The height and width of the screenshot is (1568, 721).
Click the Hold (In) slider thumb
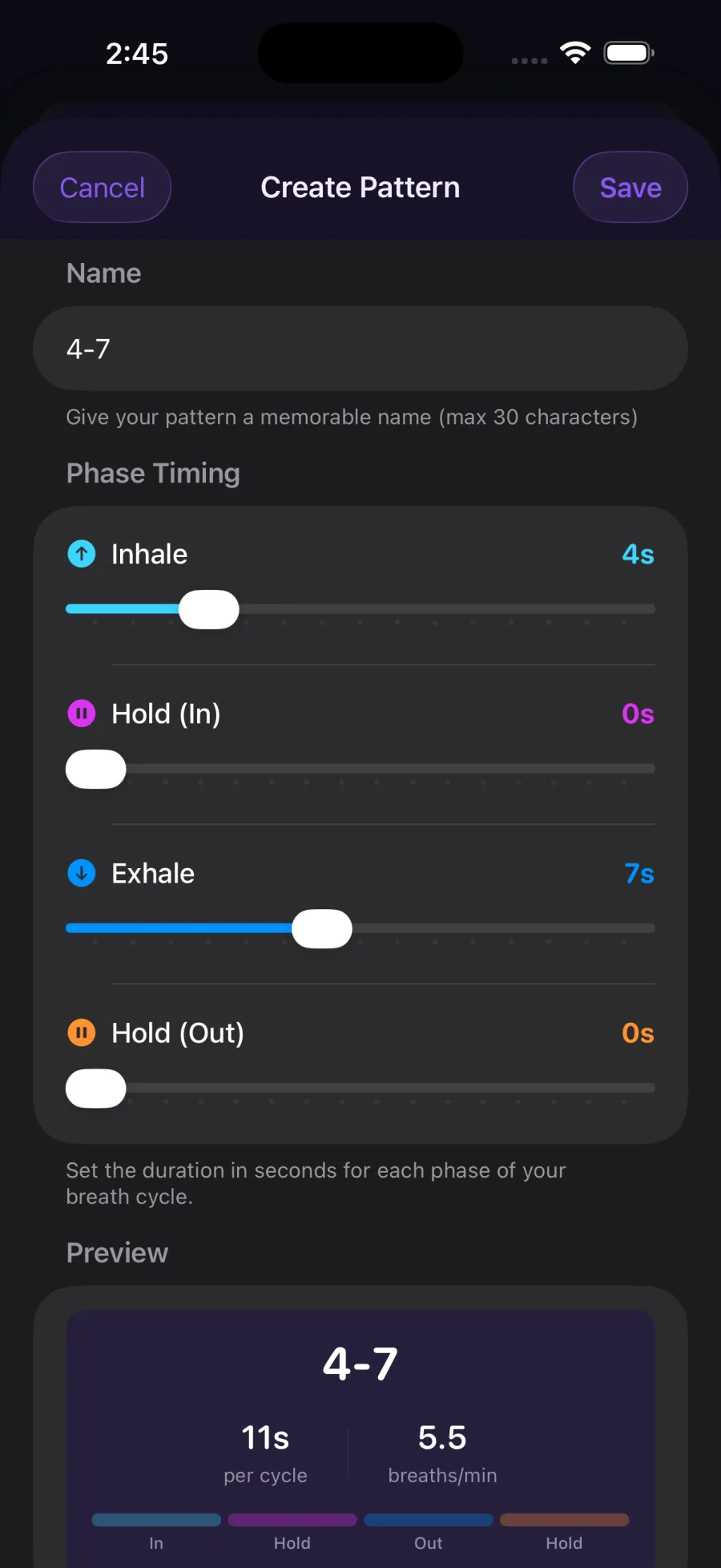pyautogui.click(x=95, y=768)
